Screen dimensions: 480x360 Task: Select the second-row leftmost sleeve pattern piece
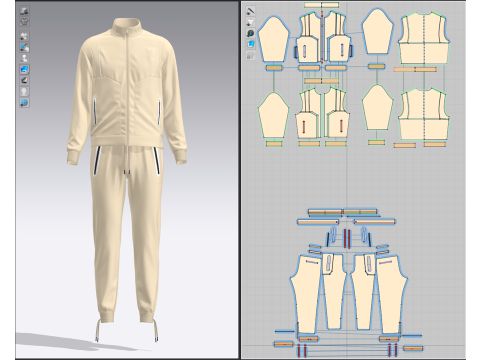[x=273, y=115]
